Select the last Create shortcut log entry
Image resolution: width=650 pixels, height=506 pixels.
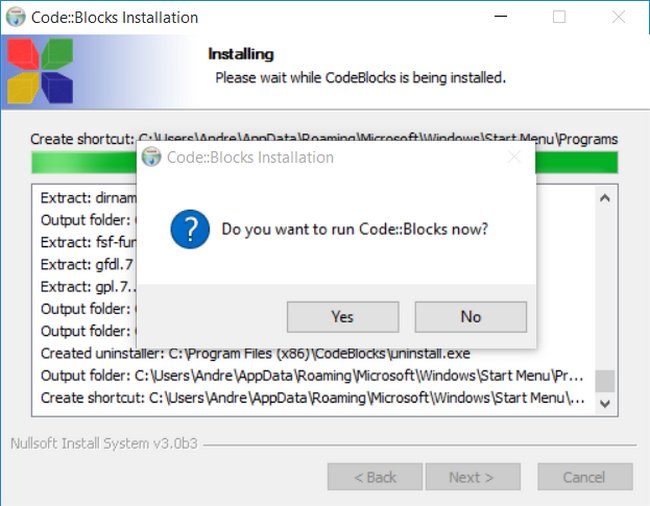tap(313, 398)
